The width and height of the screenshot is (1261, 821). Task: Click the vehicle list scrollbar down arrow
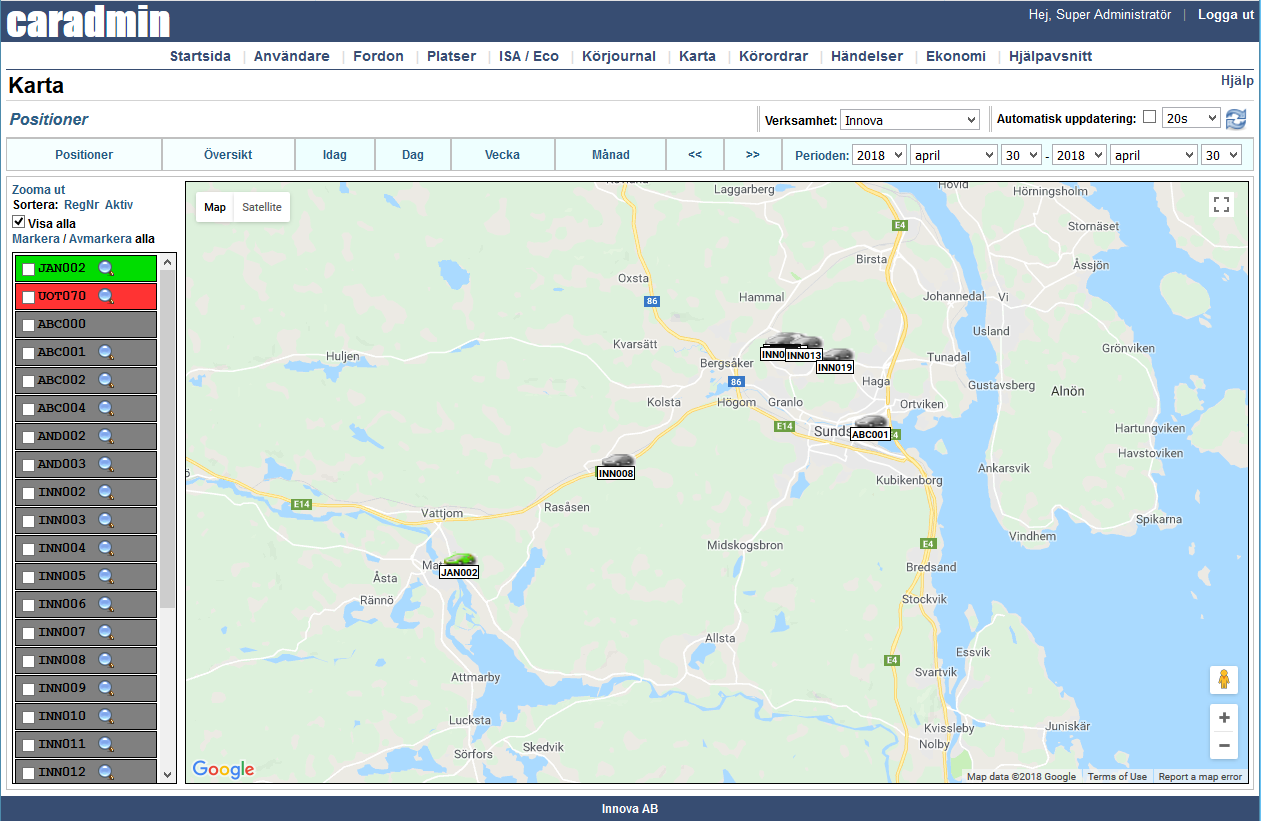[168, 774]
